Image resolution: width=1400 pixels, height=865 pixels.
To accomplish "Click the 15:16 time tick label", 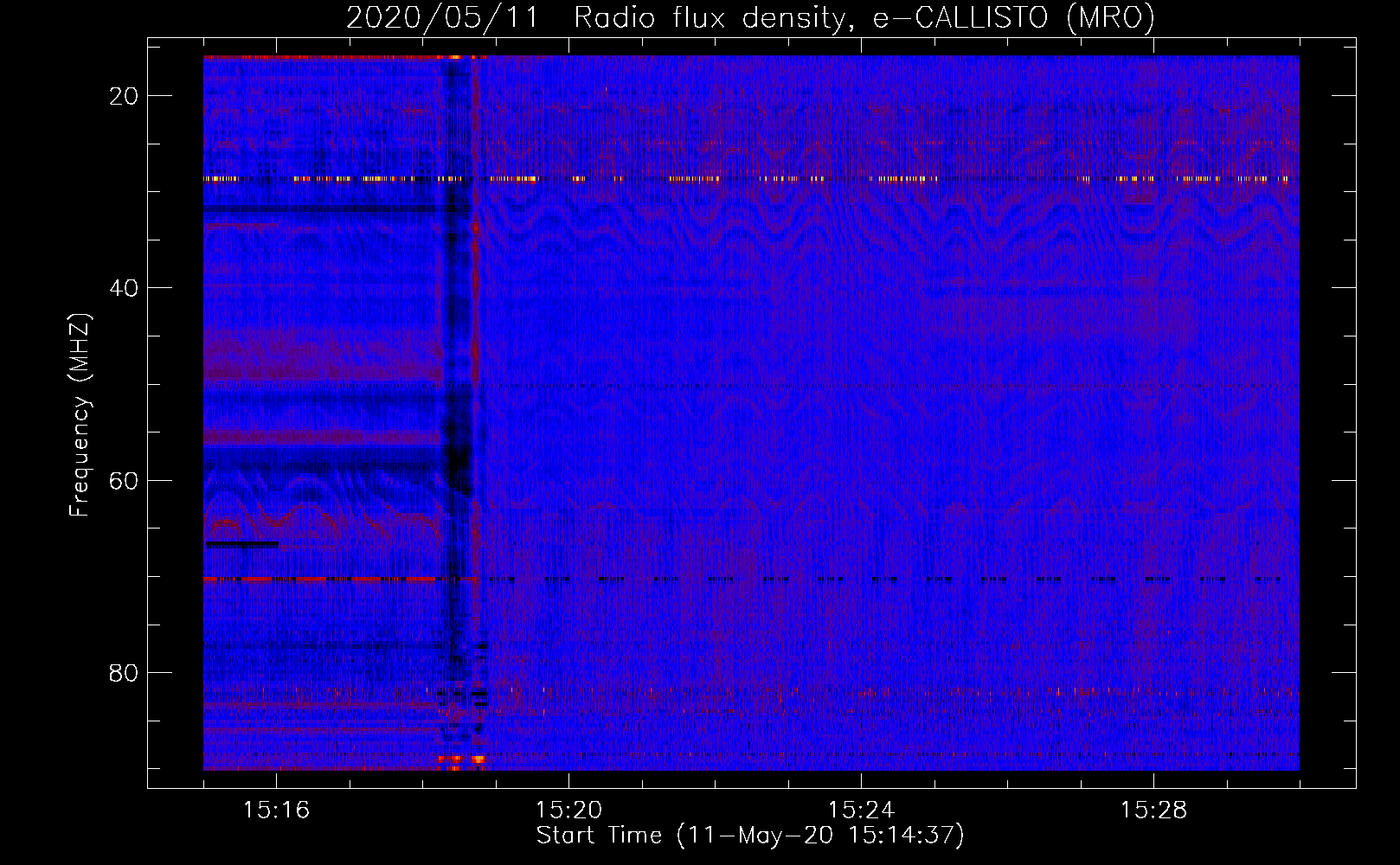I will [x=276, y=811].
